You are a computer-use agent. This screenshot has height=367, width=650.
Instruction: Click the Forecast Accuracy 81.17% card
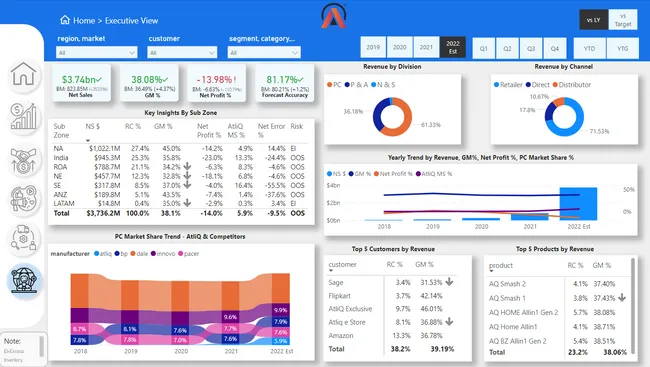click(x=284, y=83)
